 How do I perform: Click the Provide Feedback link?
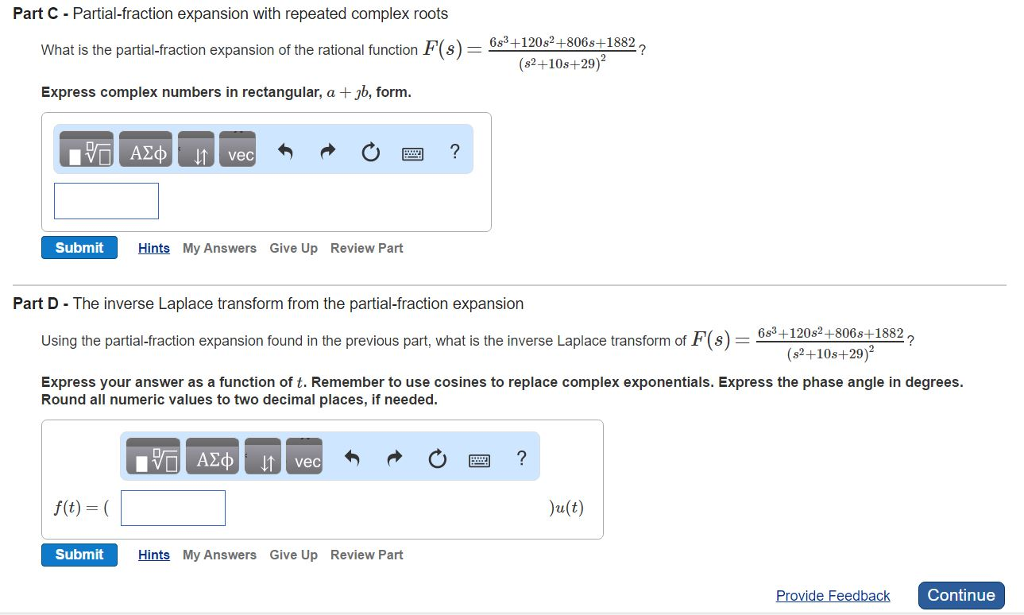(833, 595)
